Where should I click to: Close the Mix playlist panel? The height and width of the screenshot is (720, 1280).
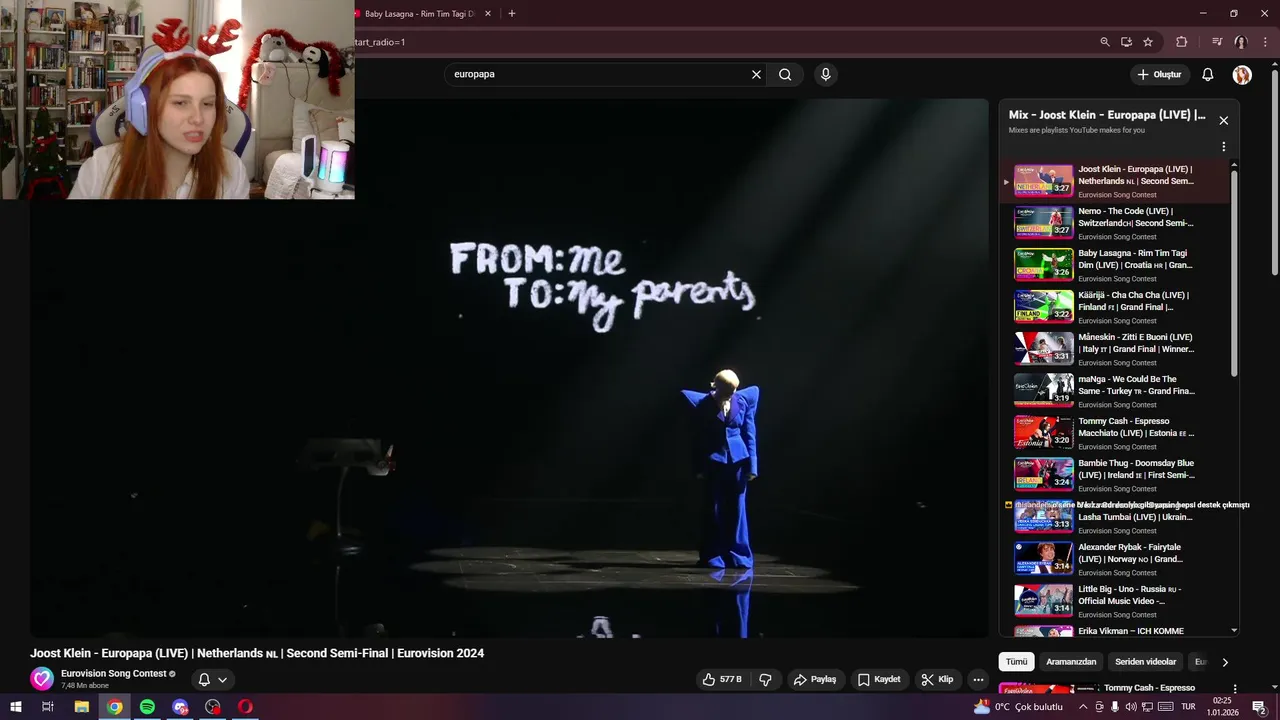click(1223, 120)
